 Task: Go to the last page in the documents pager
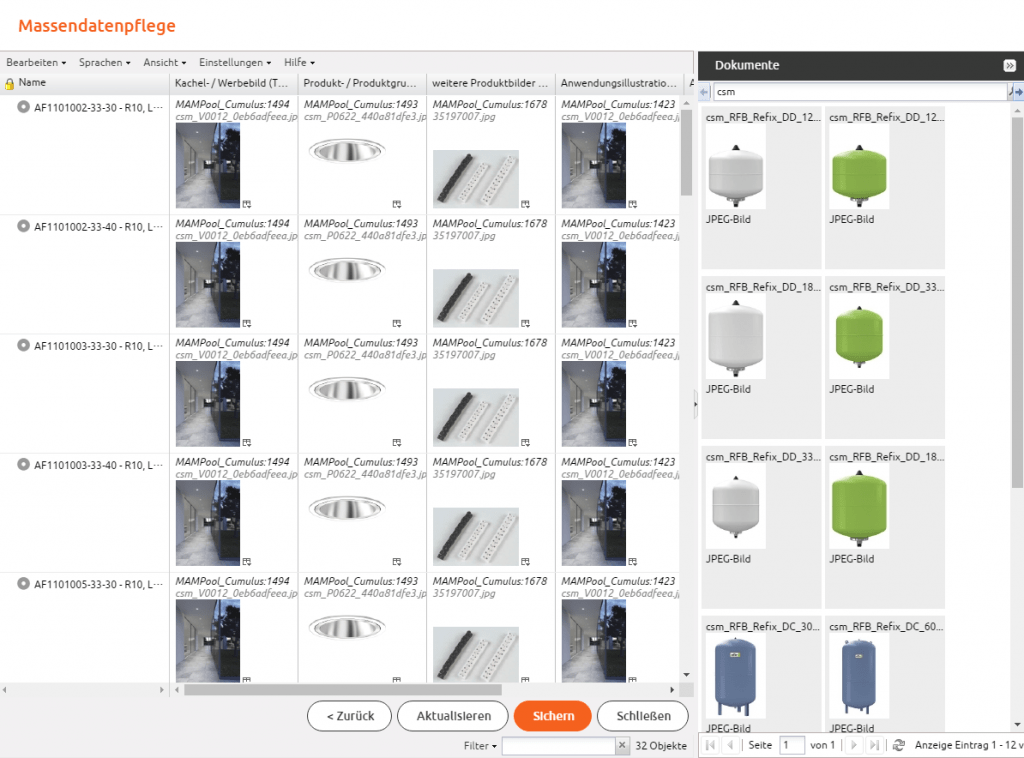tap(874, 745)
